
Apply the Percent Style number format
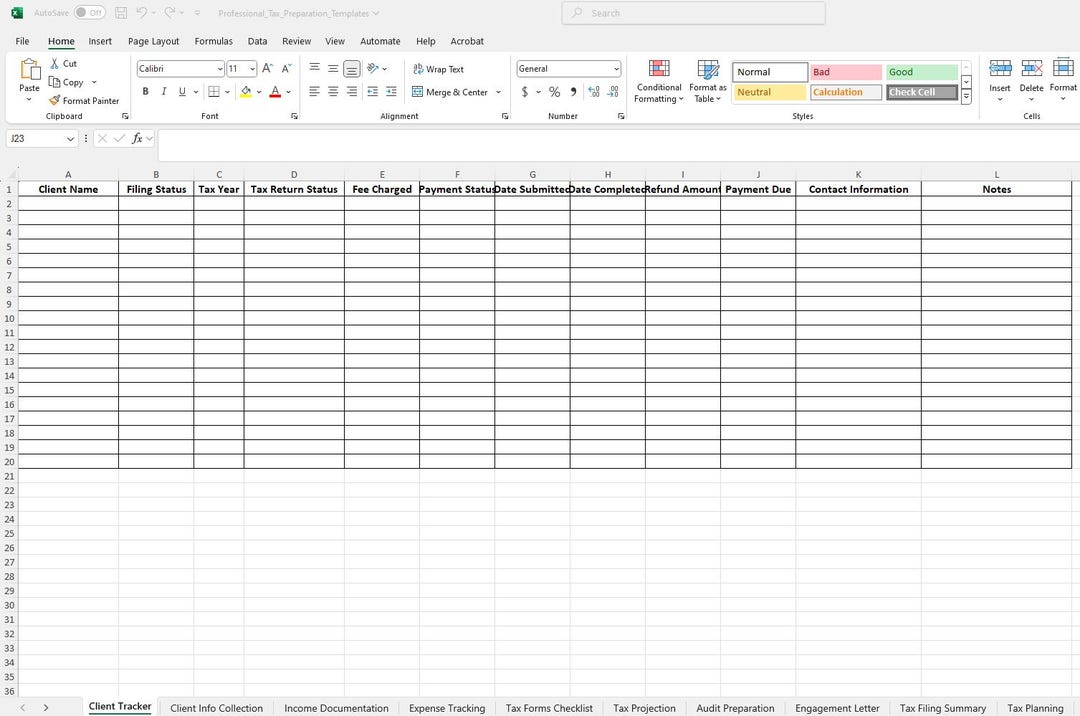(x=554, y=91)
